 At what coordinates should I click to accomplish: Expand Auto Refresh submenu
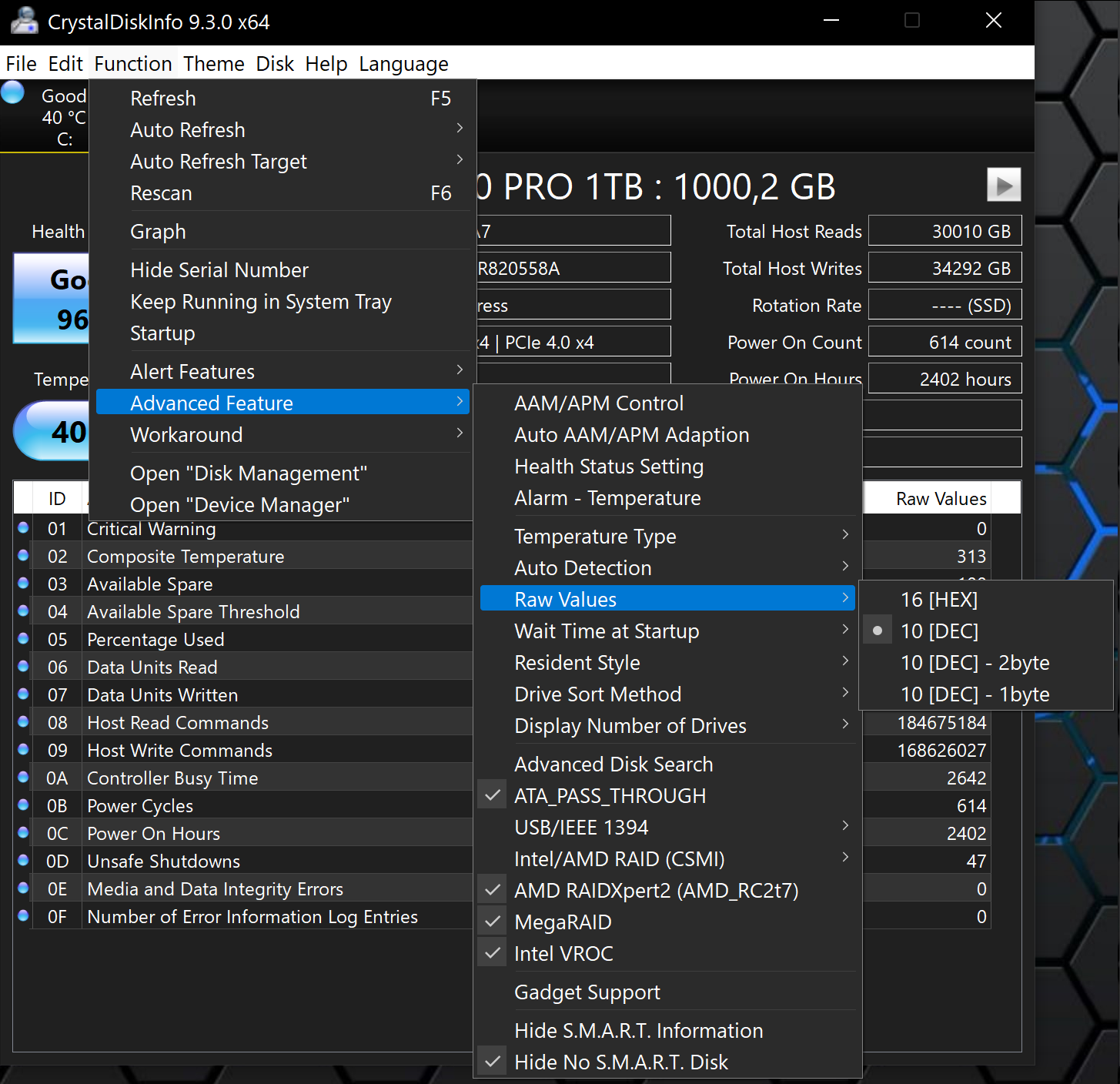point(283,129)
